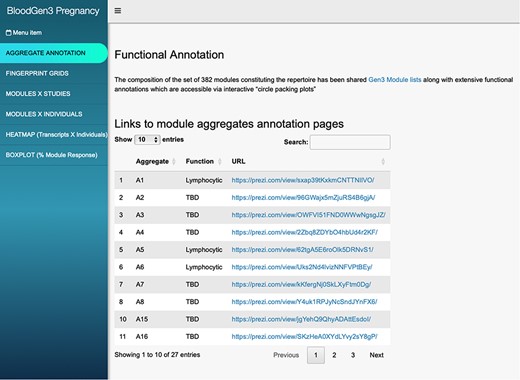Open the A8 prezi link
The width and height of the screenshot is (520, 380).
304,302
